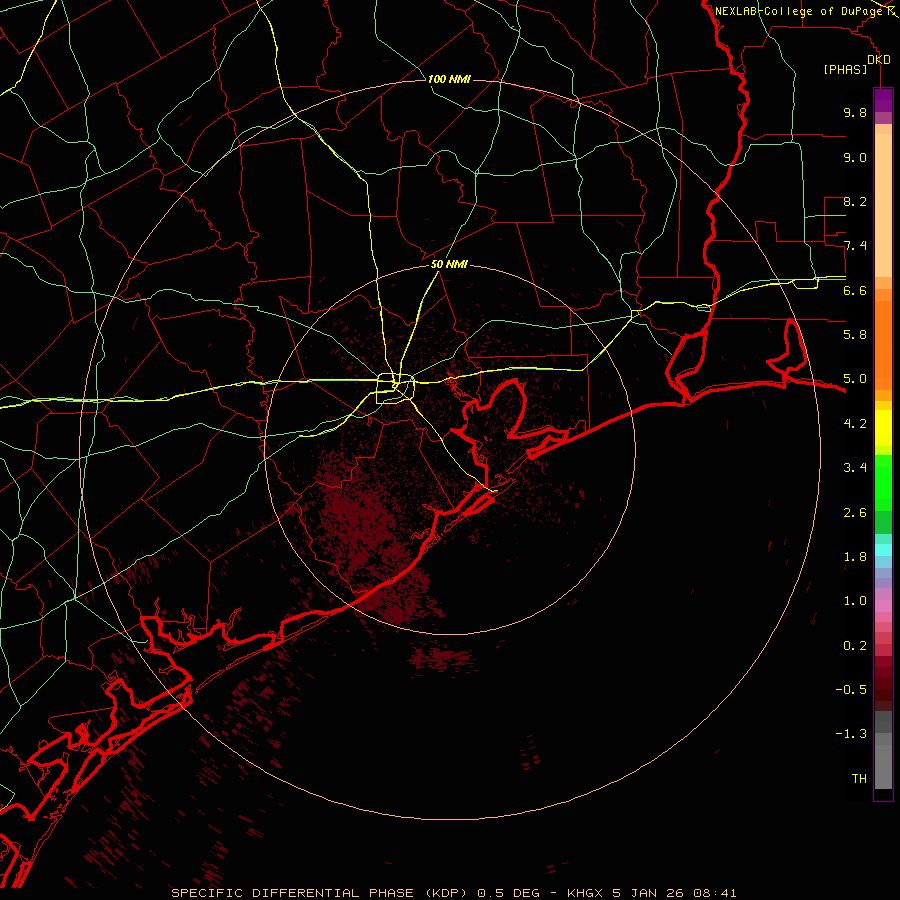900x900 pixels.
Task: Click the 9.0 legend value
Action: [855, 157]
